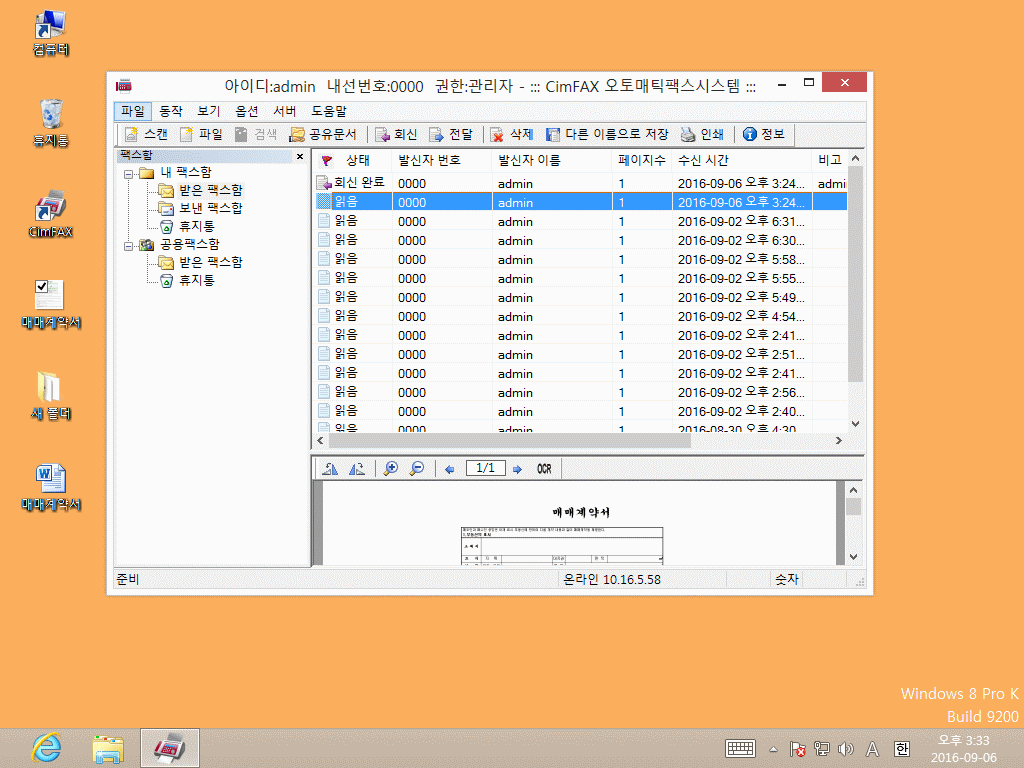Click the 온라인 10.16.5.58 status bar entry

coord(612,580)
